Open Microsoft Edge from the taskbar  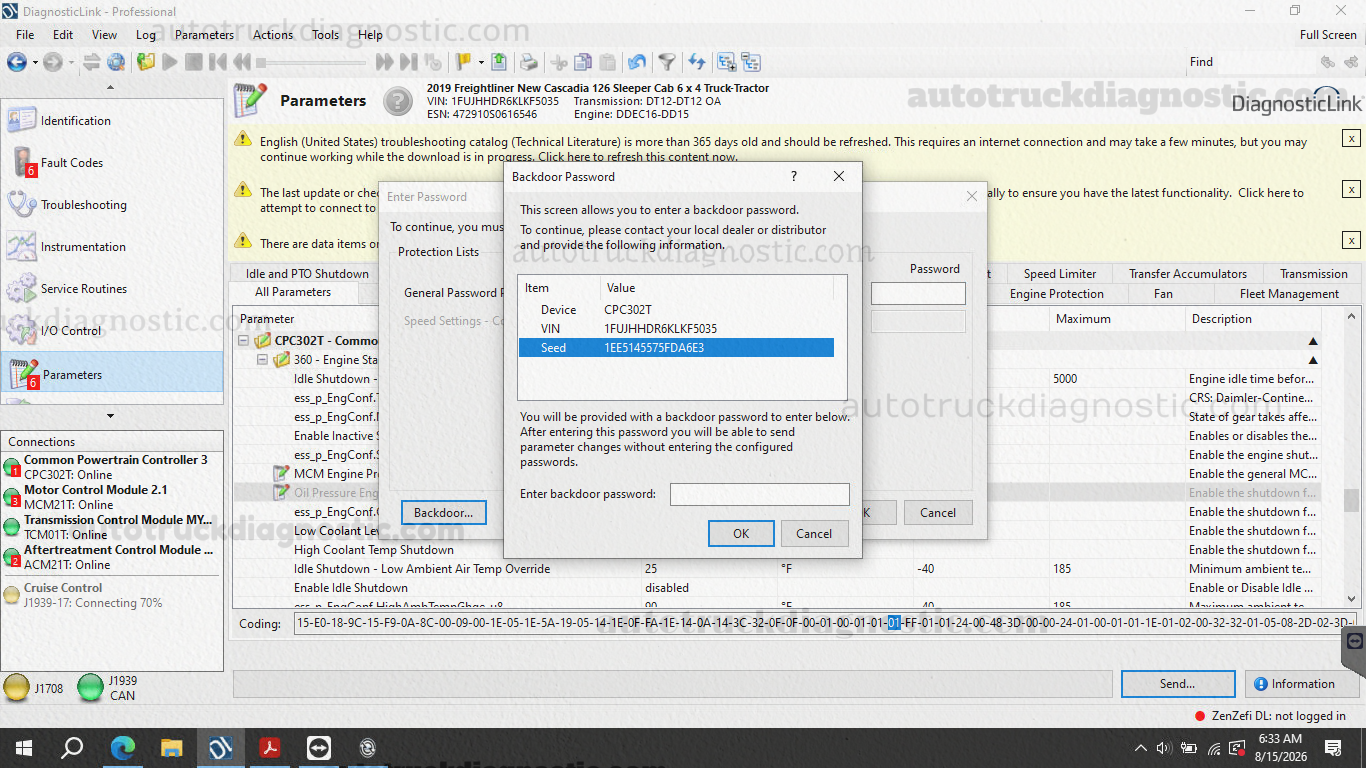coord(123,748)
